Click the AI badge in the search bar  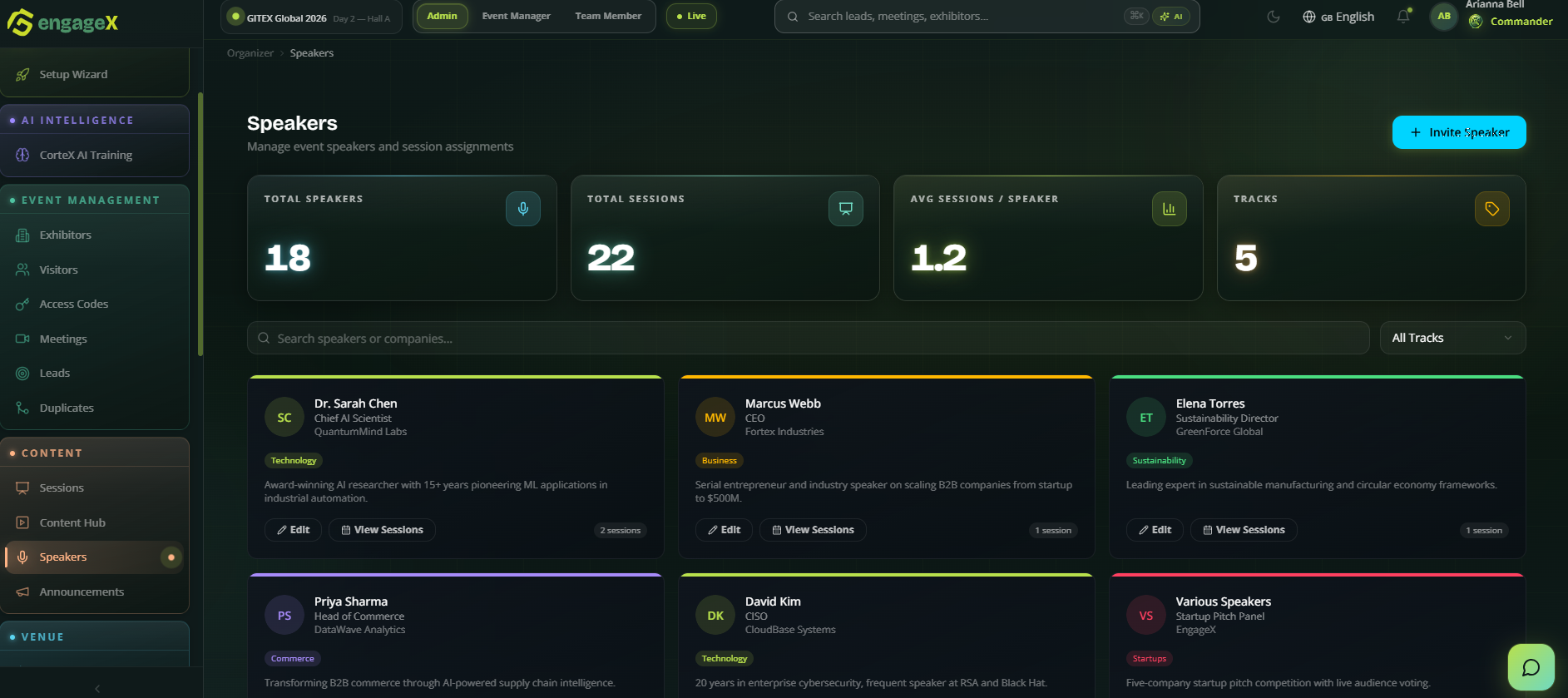1172,16
